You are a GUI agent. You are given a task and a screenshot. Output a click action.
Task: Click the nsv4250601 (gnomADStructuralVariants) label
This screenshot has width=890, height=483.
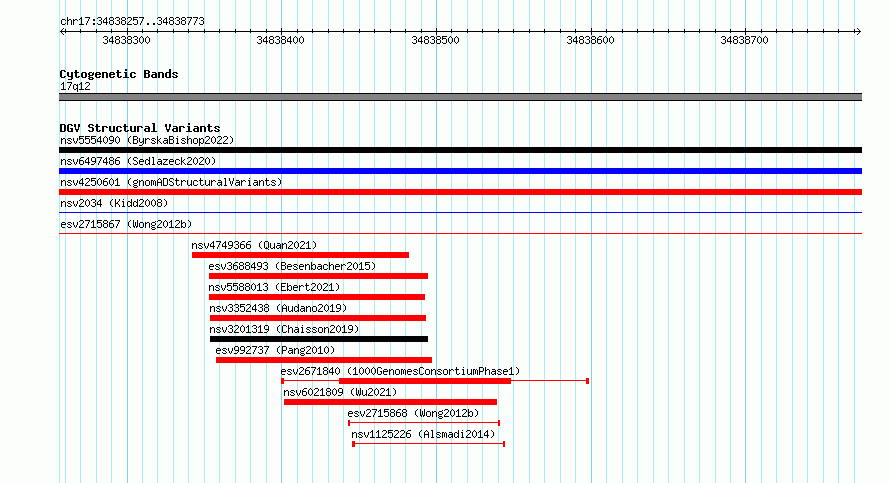[171, 182]
